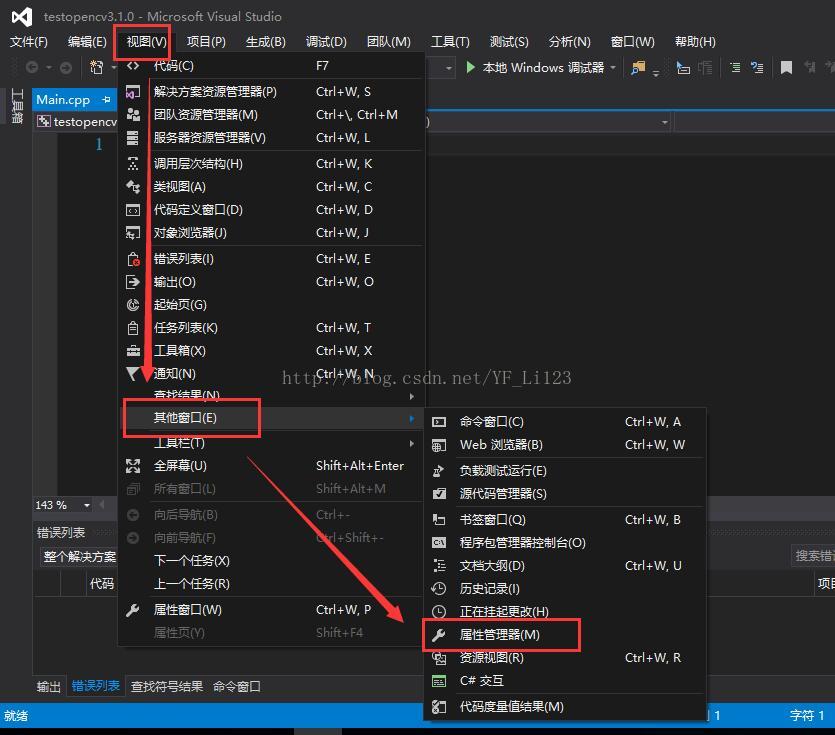The height and width of the screenshot is (735, 835).
Task: Click the Web 浏览器 icon
Action: click(x=439, y=445)
